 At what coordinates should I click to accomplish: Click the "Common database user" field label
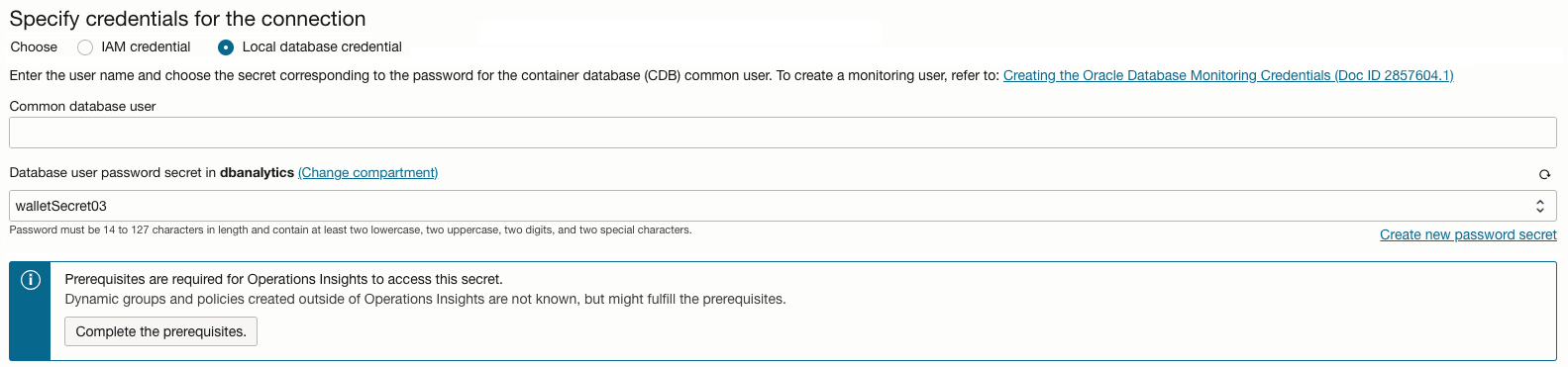click(x=82, y=106)
